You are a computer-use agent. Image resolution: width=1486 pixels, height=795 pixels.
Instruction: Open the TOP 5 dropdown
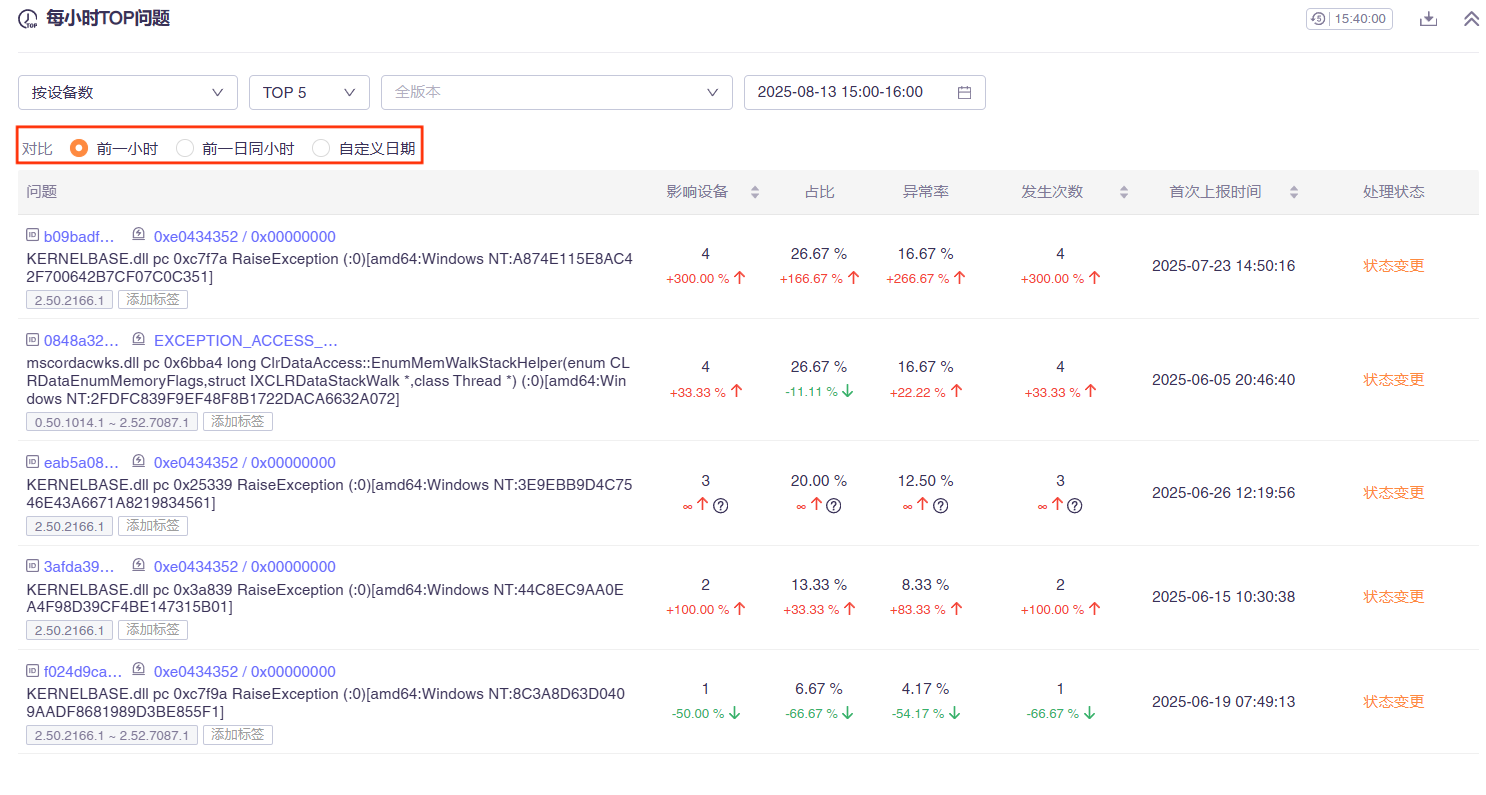coord(308,92)
